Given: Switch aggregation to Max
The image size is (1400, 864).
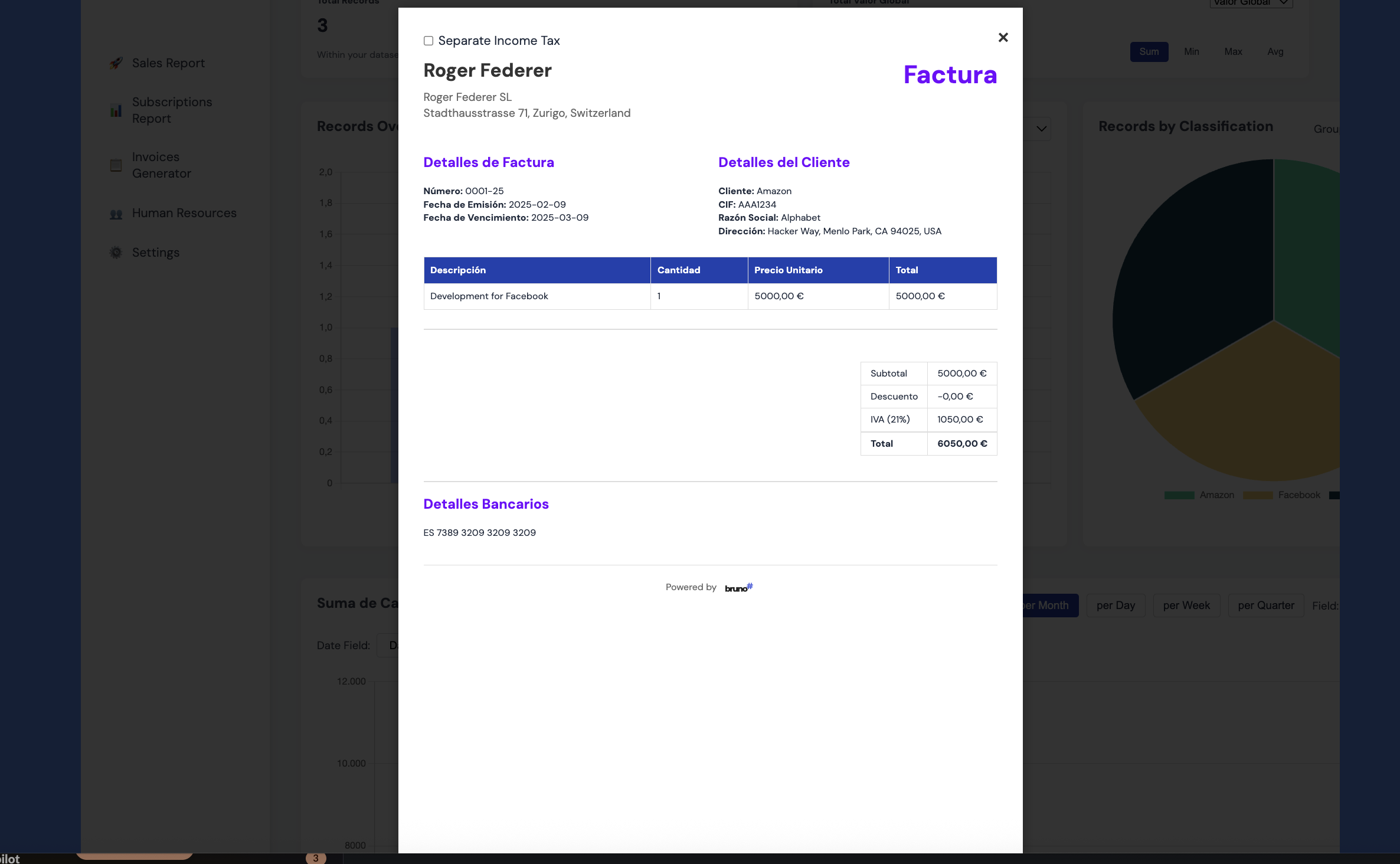Looking at the screenshot, I should coord(1233,52).
